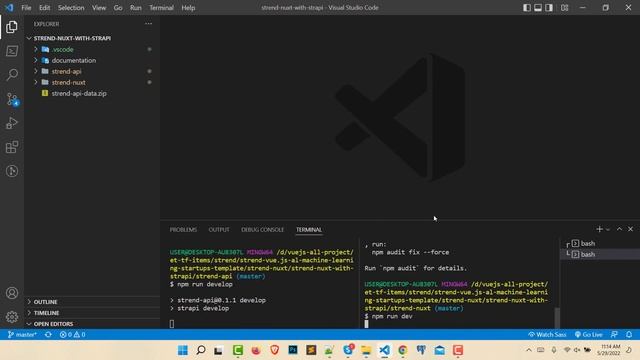Open Photoshop from the taskbar
Screen dimensions: 640x360
(x=293, y=350)
